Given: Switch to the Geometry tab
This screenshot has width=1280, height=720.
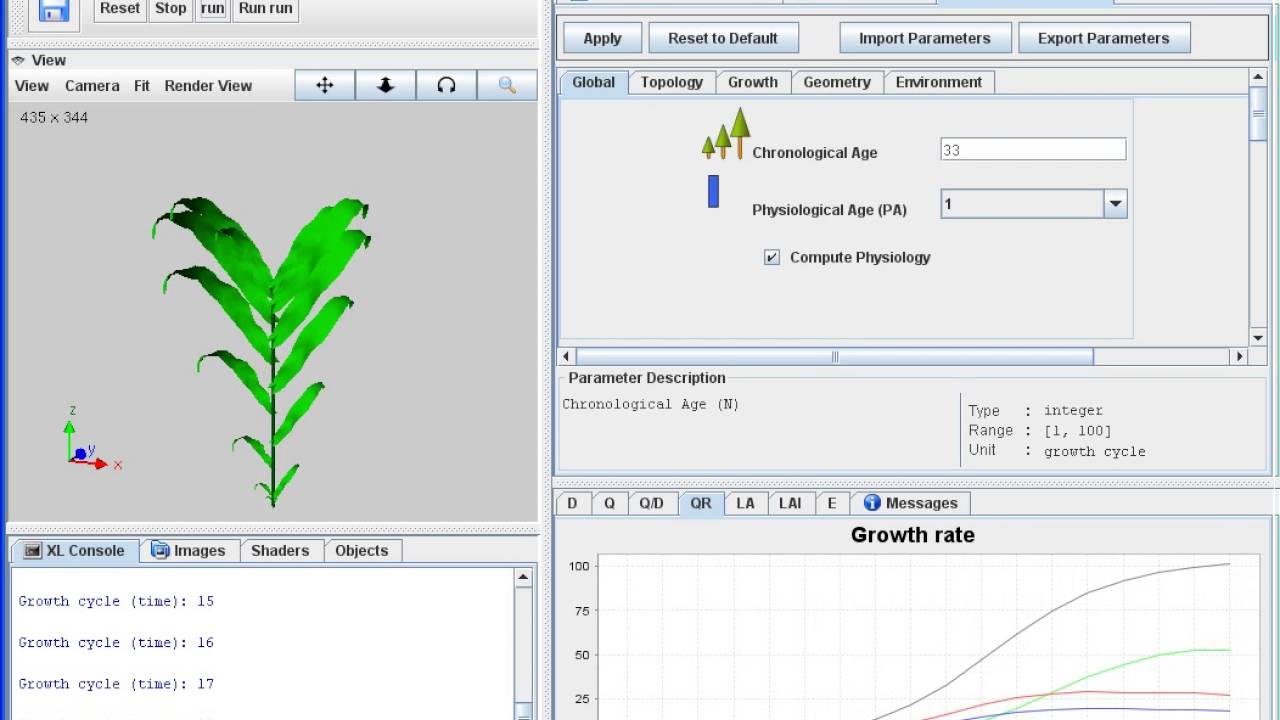Looking at the screenshot, I should coord(837,82).
